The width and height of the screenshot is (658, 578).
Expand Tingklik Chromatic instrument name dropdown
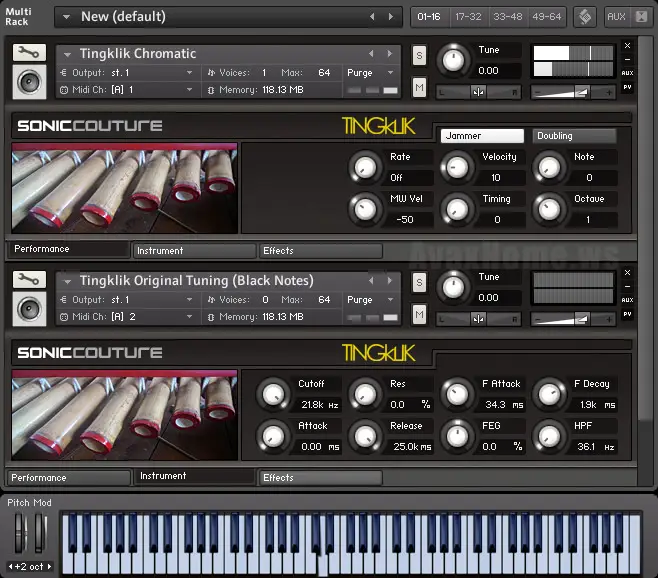click(67, 55)
